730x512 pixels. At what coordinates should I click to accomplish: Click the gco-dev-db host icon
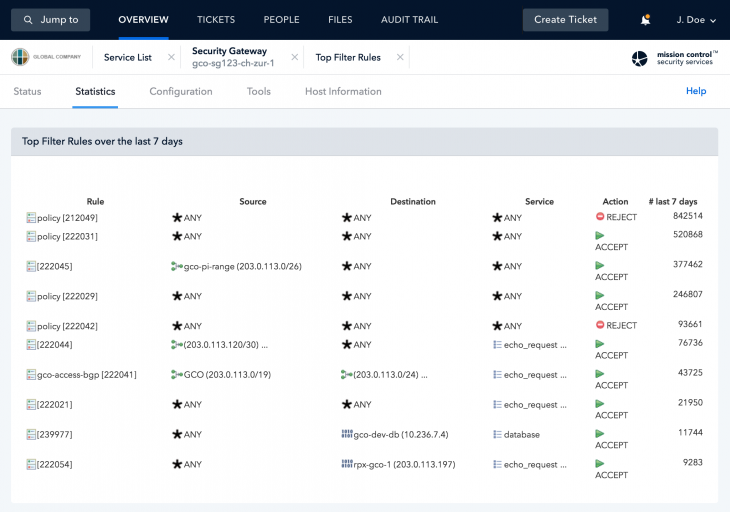[347, 434]
